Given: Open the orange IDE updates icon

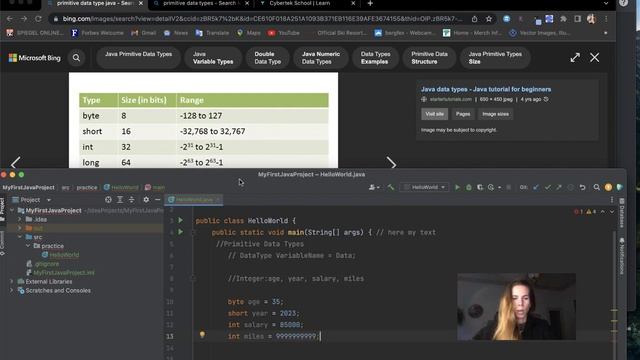Looking at the screenshot, I should 608,187.
